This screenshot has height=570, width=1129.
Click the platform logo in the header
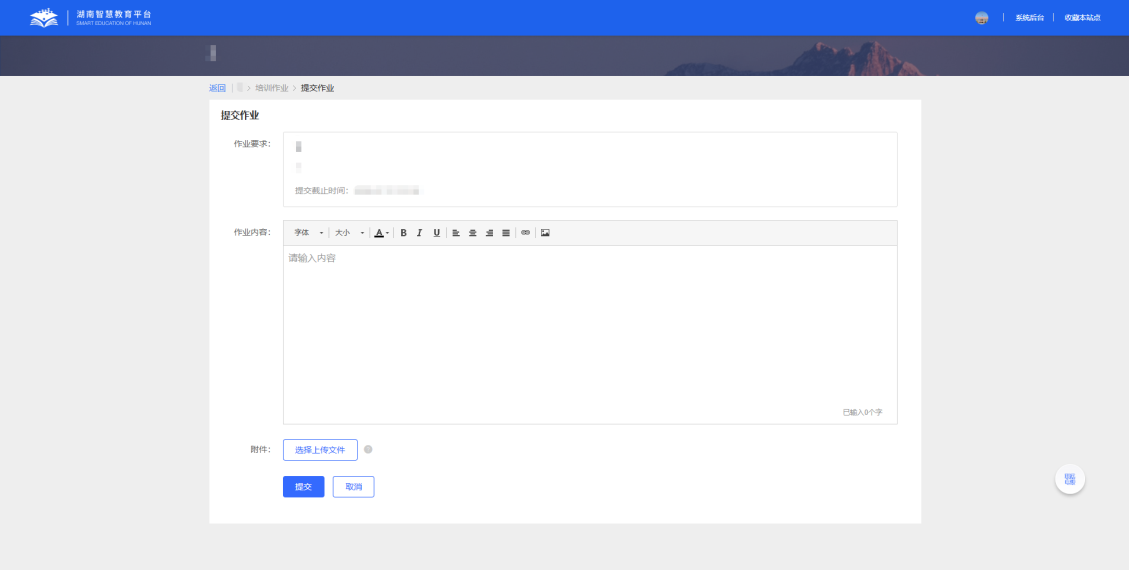coord(91,18)
